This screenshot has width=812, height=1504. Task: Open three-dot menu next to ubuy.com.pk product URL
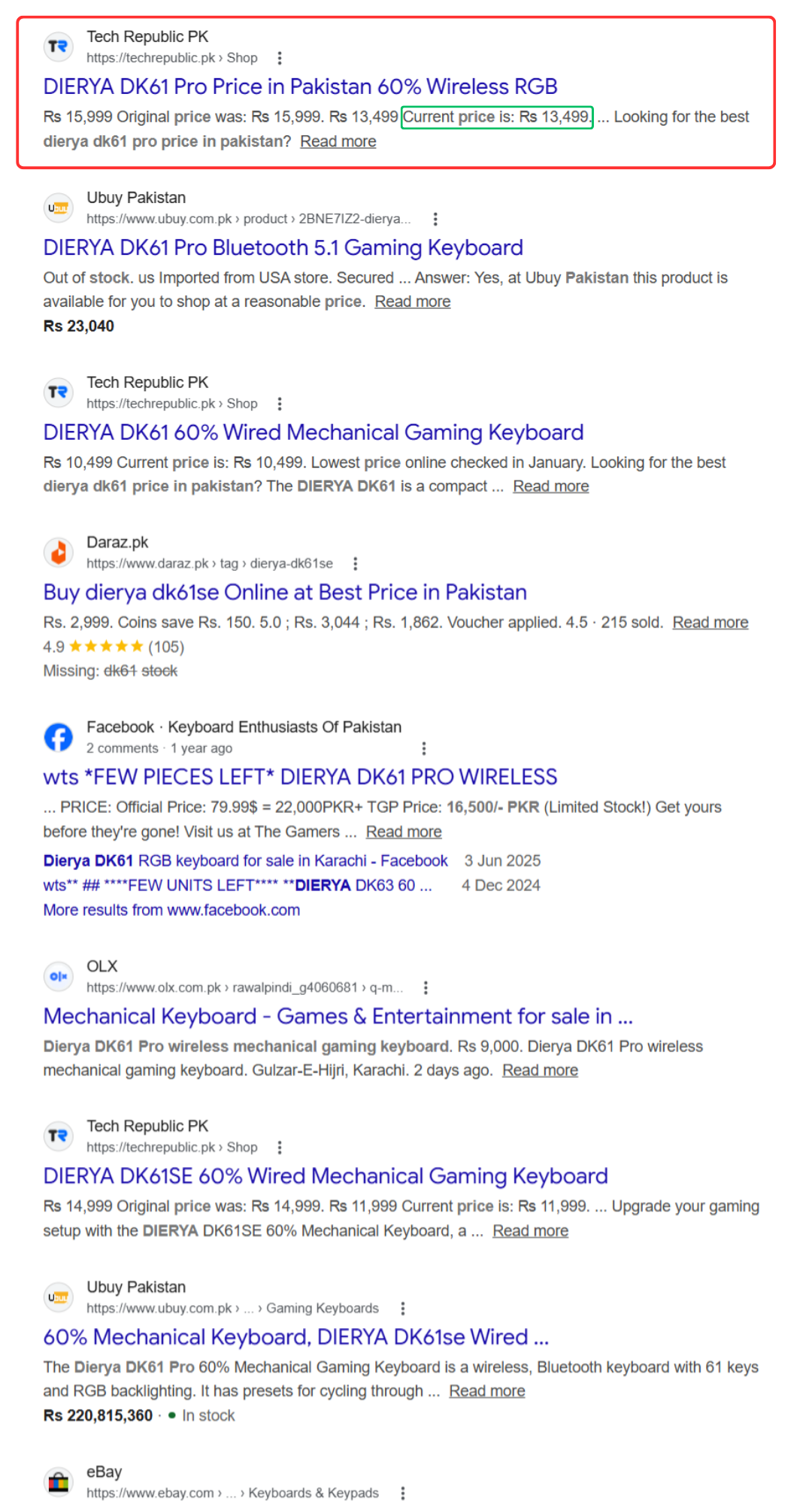coord(435,219)
